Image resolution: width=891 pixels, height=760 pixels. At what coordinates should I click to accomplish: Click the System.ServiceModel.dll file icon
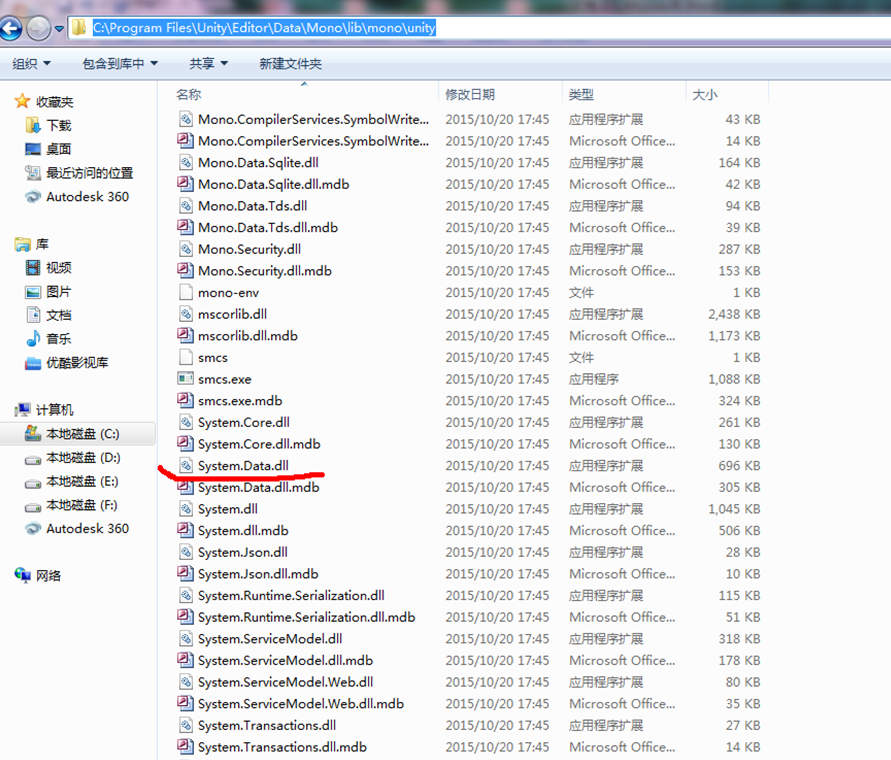(x=185, y=639)
